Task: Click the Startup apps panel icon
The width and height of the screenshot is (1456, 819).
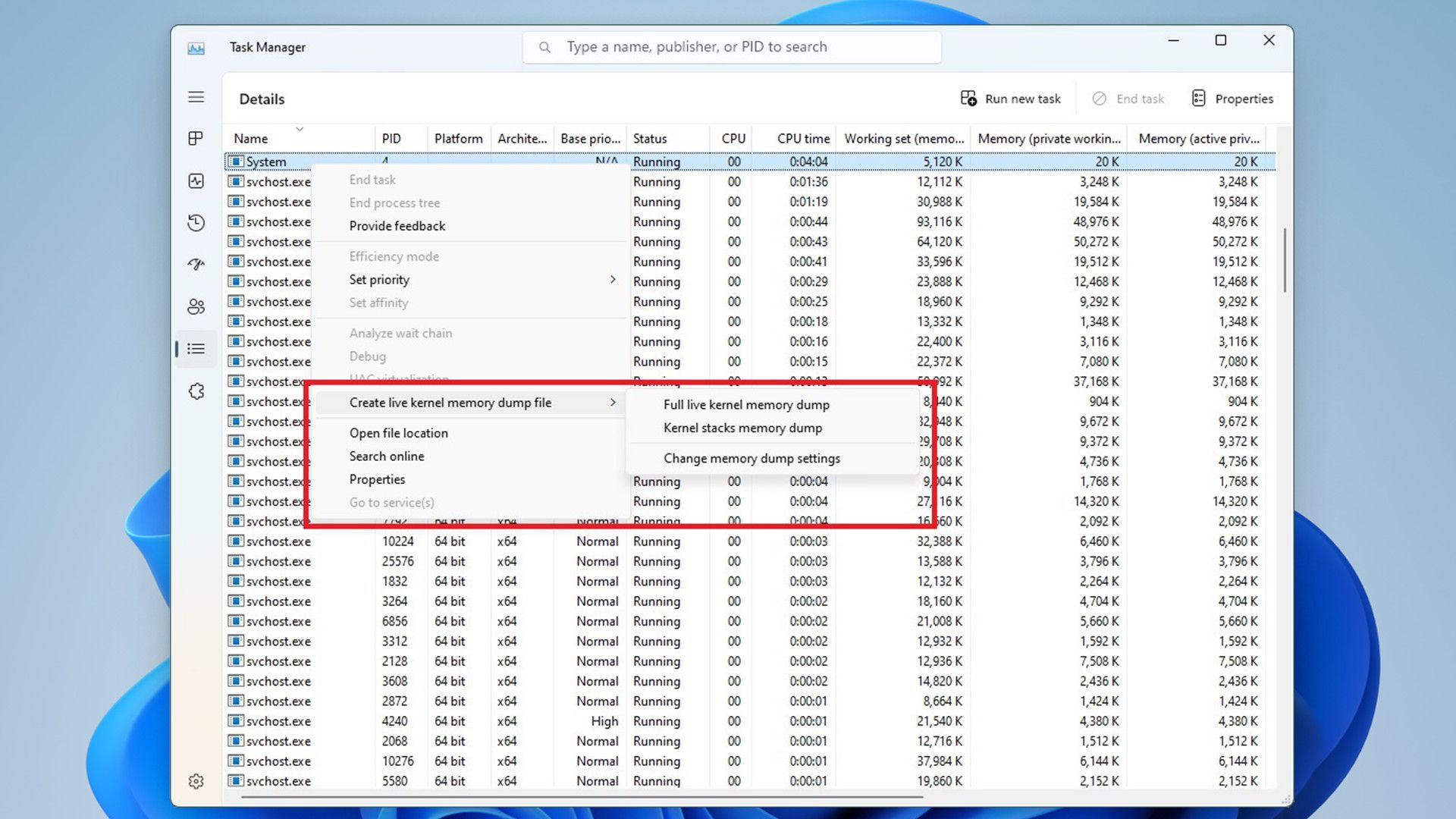Action: click(198, 263)
